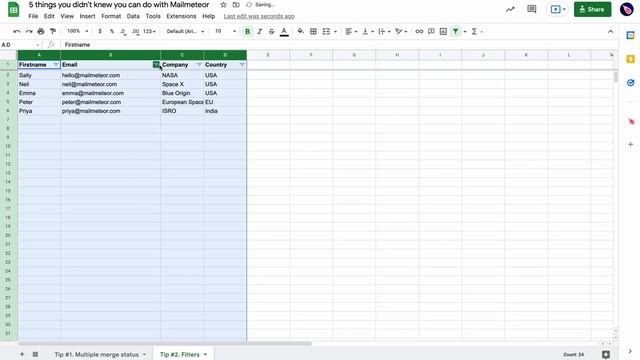Image resolution: width=640 pixels, height=360 pixels.
Task: Open Explore button in bottom corner
Action: (606, 355)
